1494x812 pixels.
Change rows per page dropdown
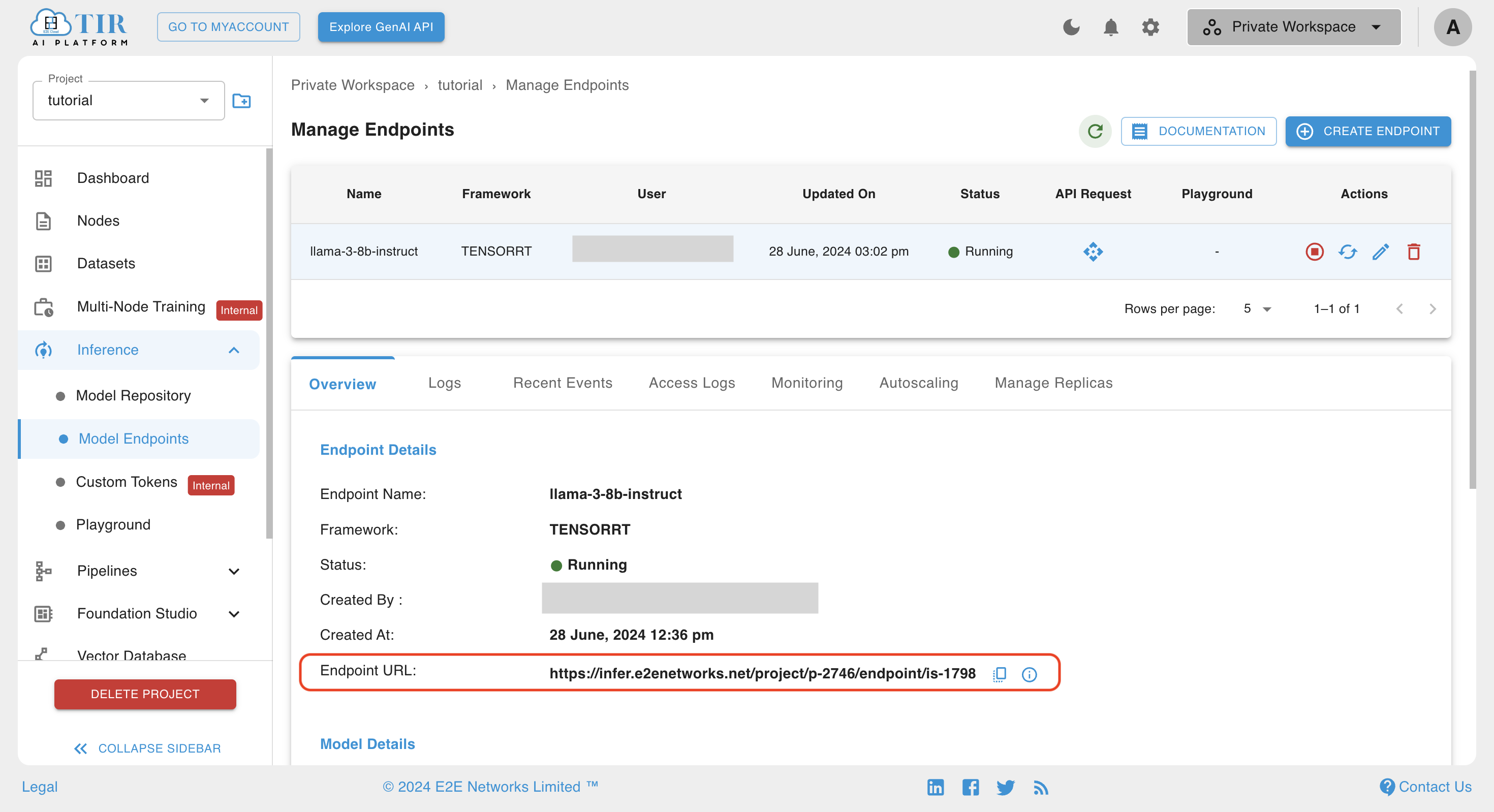pyautogui.click(x=1256, y=309)
